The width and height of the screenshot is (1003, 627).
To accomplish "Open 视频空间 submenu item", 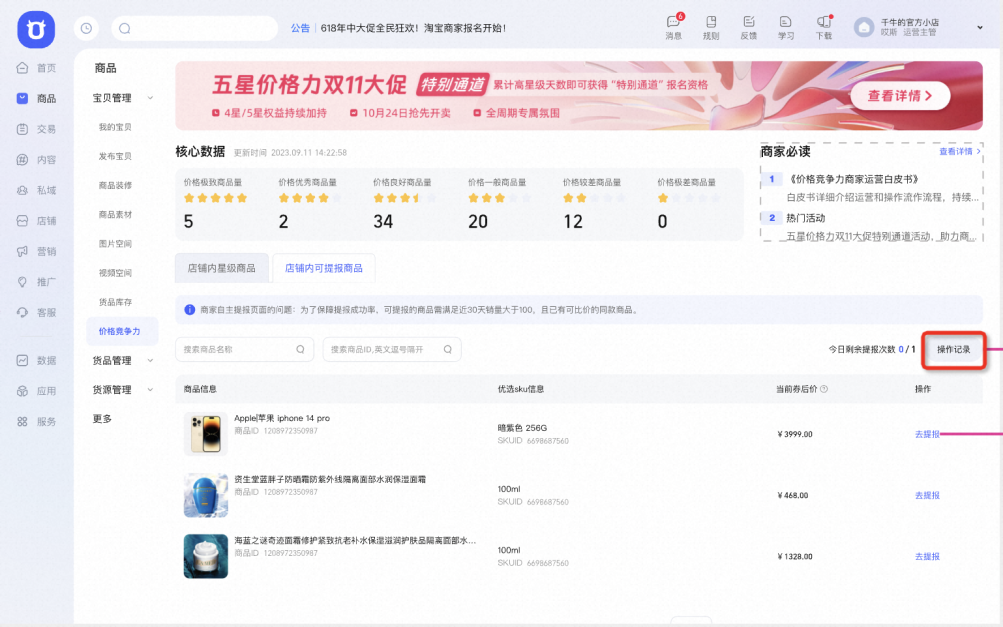I will tap(115, 273).
